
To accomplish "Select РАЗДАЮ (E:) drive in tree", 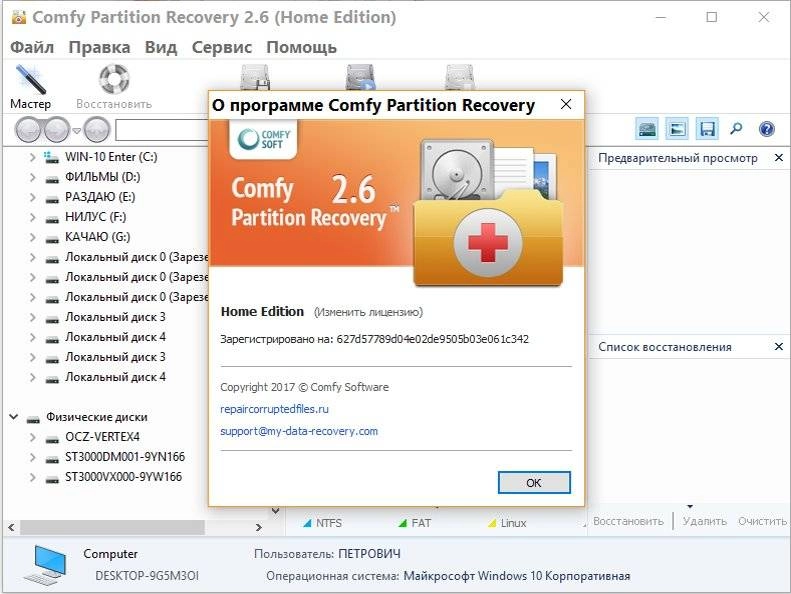I will 100,197.
